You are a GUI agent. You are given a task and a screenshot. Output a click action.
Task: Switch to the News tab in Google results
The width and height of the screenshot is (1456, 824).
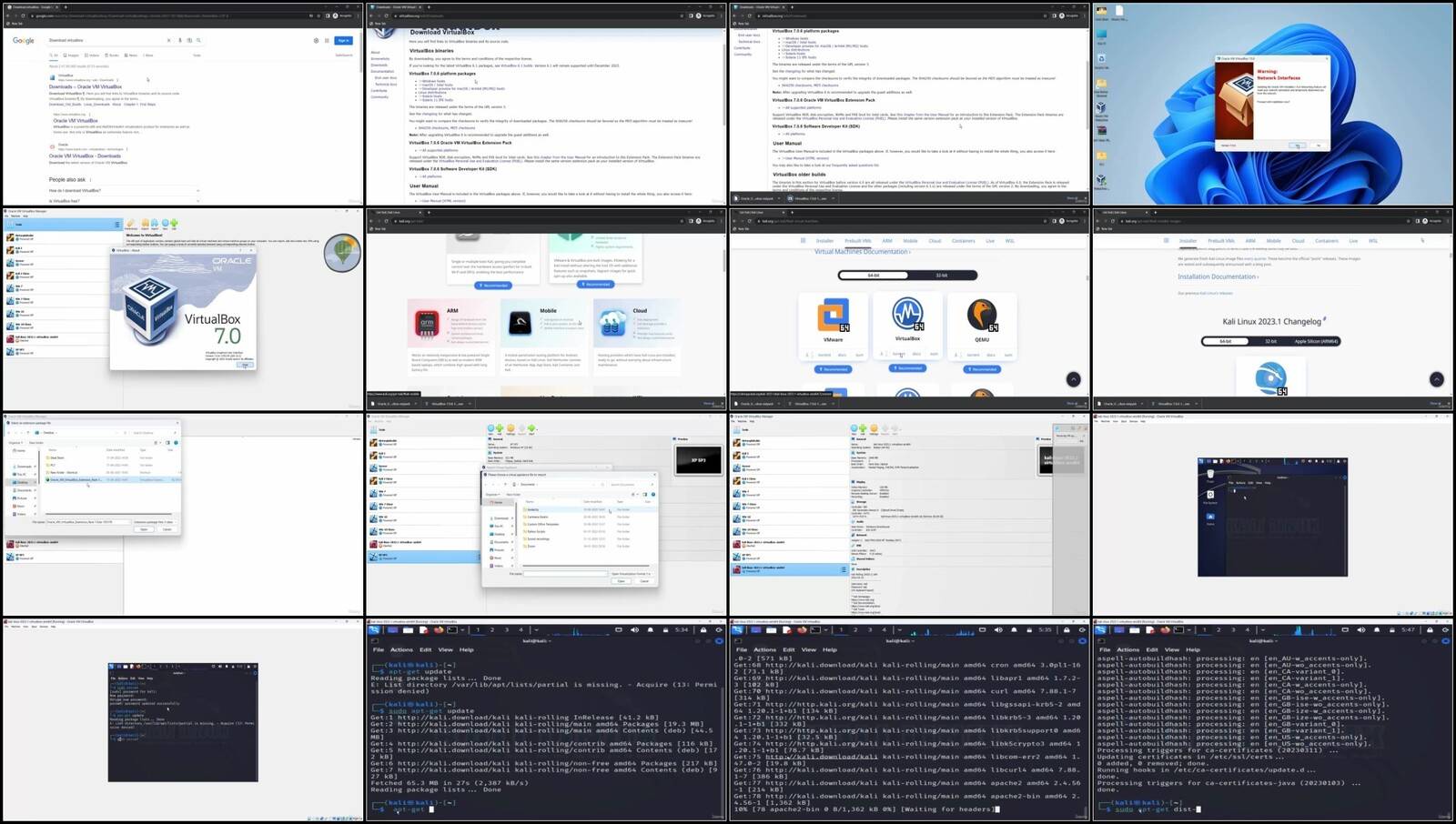click(131, 55)
